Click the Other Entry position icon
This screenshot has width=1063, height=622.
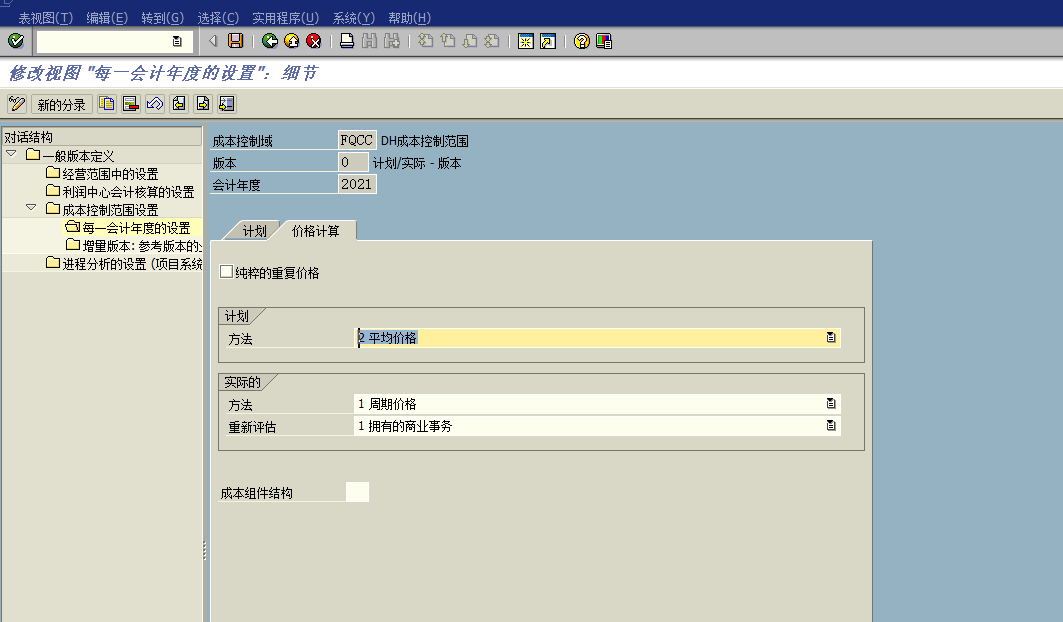click(226, 104)
